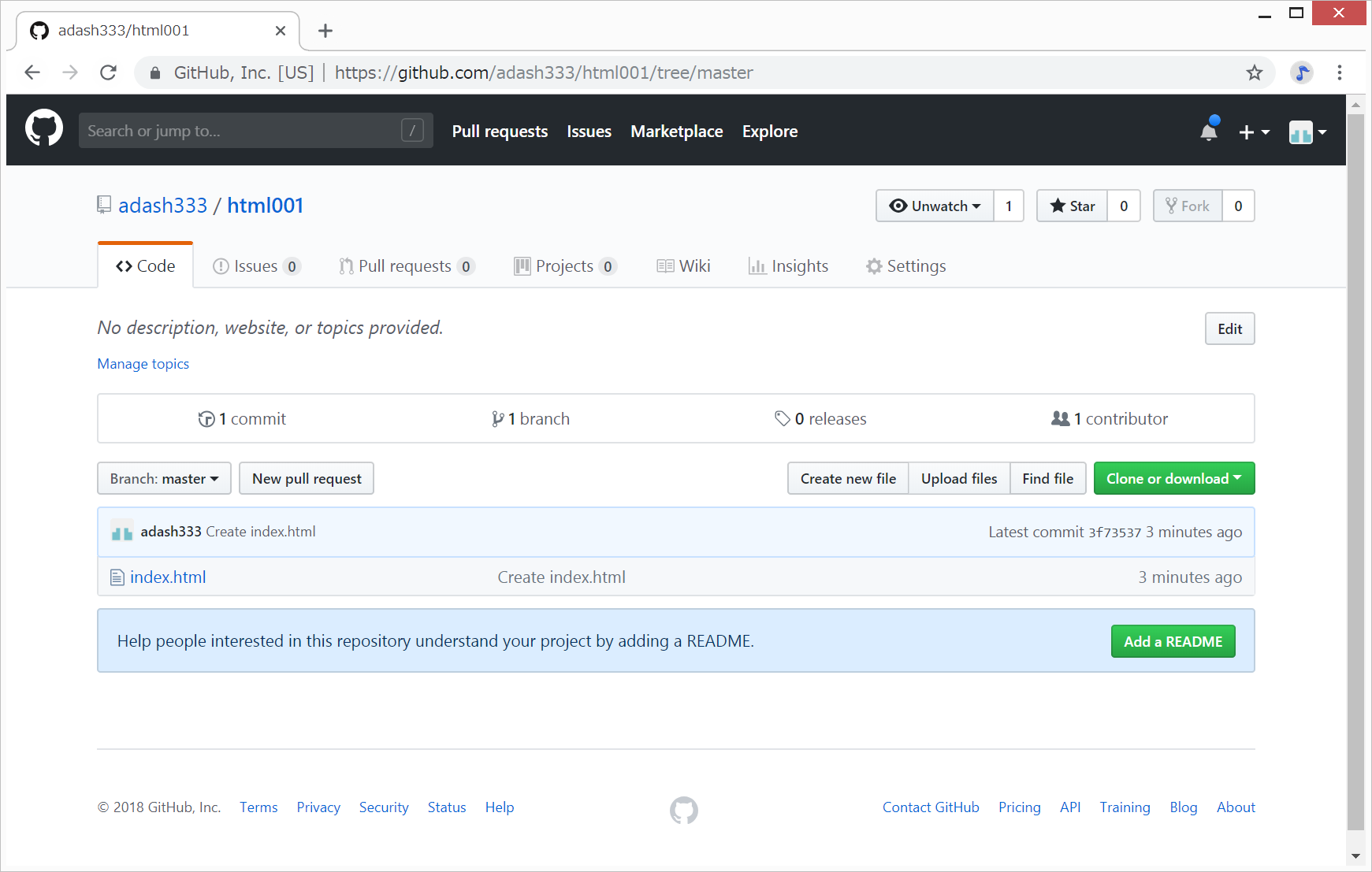Viewport: 1372px width, 872px height.
Task: Click the GitHub Octocat logo in header
Action: [x=44, y=128]
